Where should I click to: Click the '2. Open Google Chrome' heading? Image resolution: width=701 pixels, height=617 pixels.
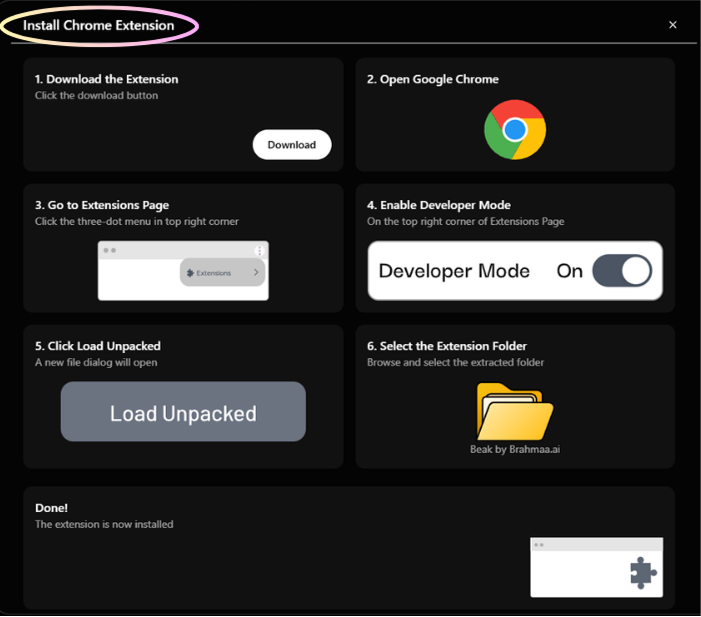(x=433, y=79)
